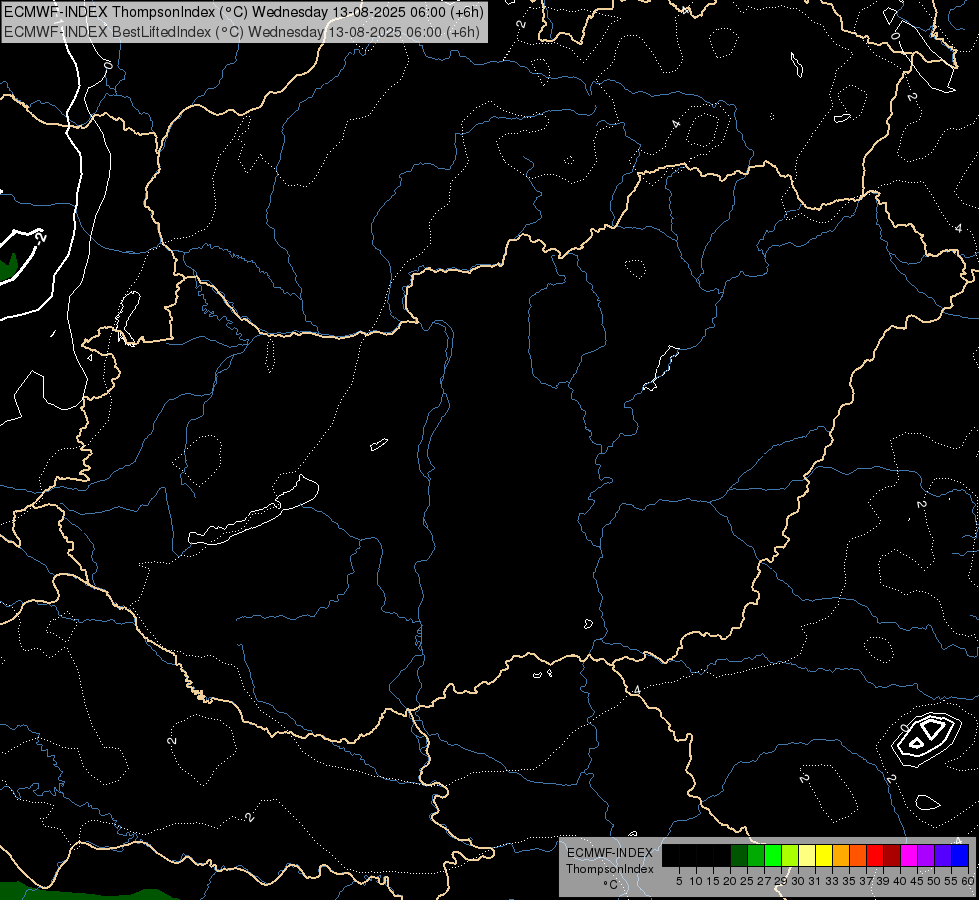The width and height of the screenshot is (979, 900).
Task: Select the bright red 37-39 legend swatch
Action: pos(875,855)
